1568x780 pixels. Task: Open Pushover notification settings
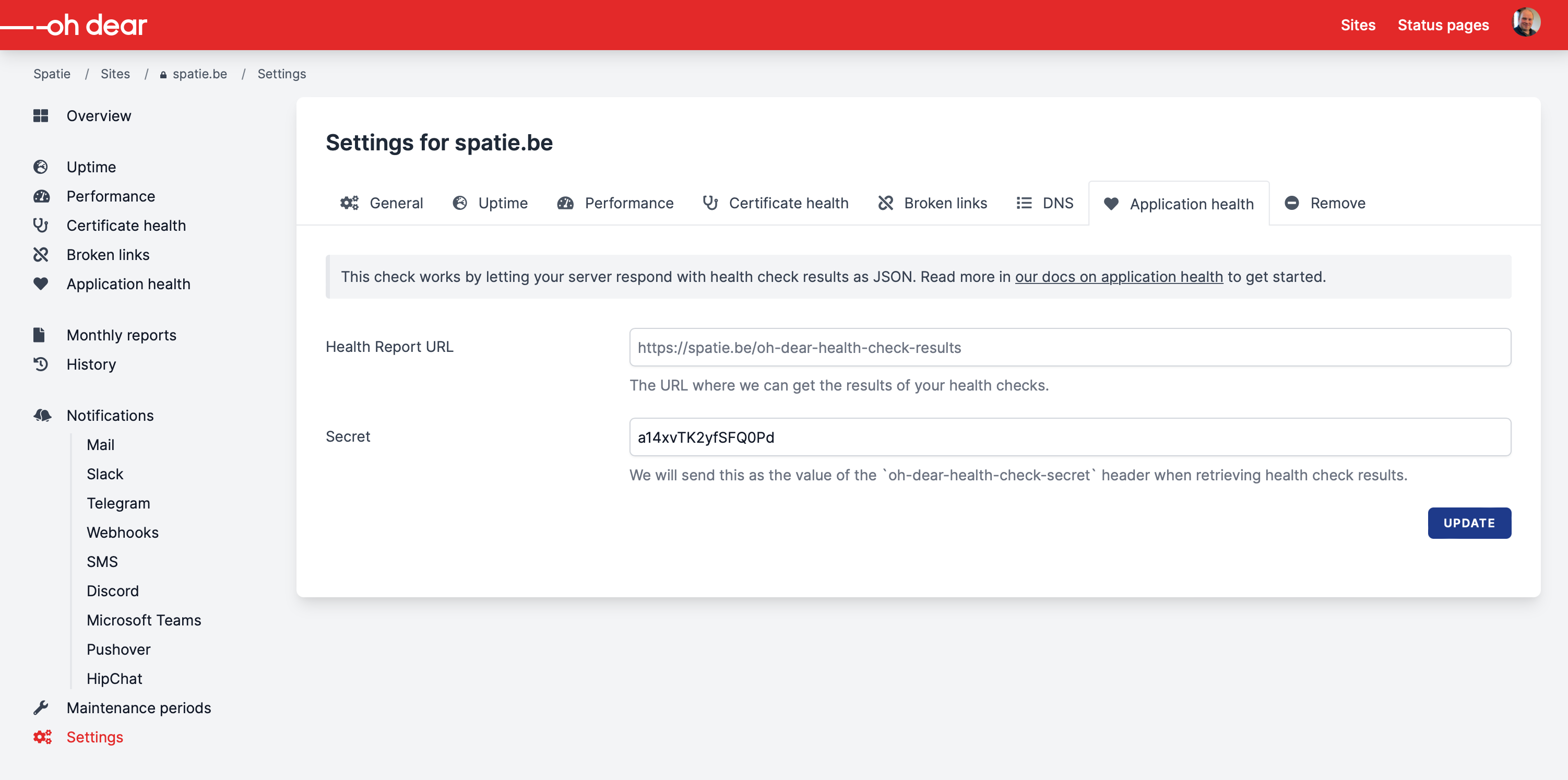coord(118,649)
